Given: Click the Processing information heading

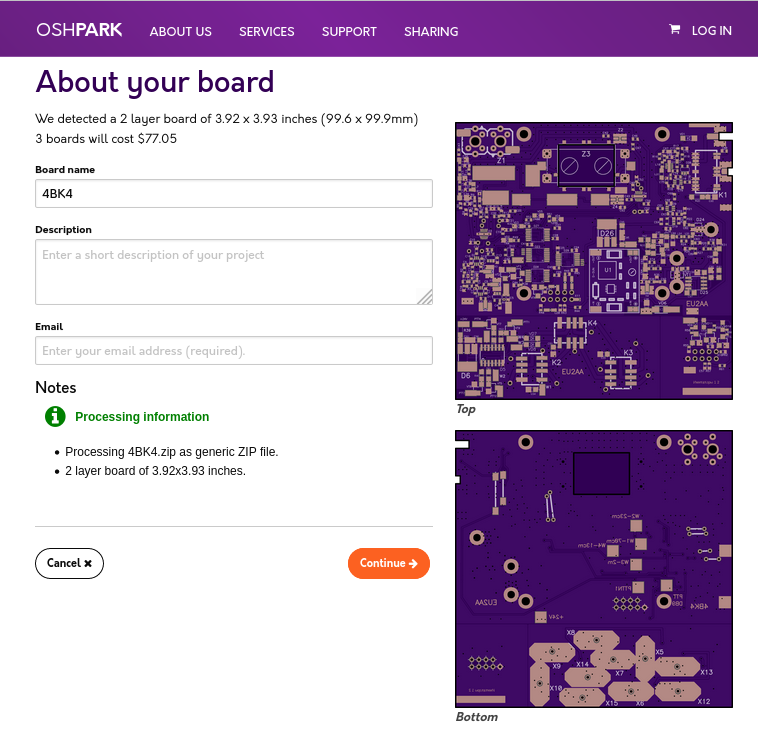Looking at the screenshot, I should 142,417.
